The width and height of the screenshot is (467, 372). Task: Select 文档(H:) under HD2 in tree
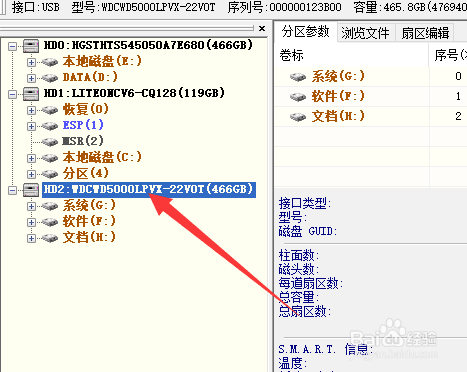[x=89, y=237]
